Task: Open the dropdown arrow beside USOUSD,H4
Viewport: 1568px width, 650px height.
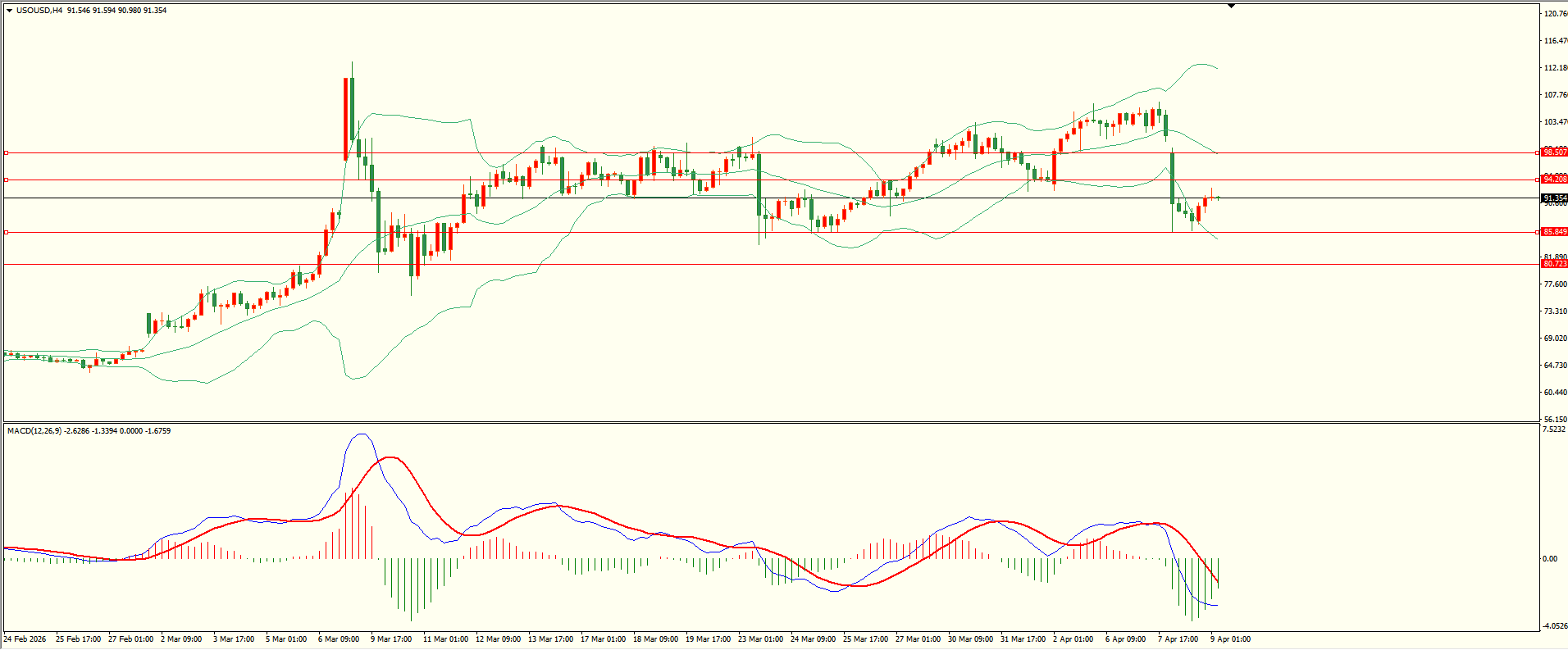Action: tap(10, 11)
